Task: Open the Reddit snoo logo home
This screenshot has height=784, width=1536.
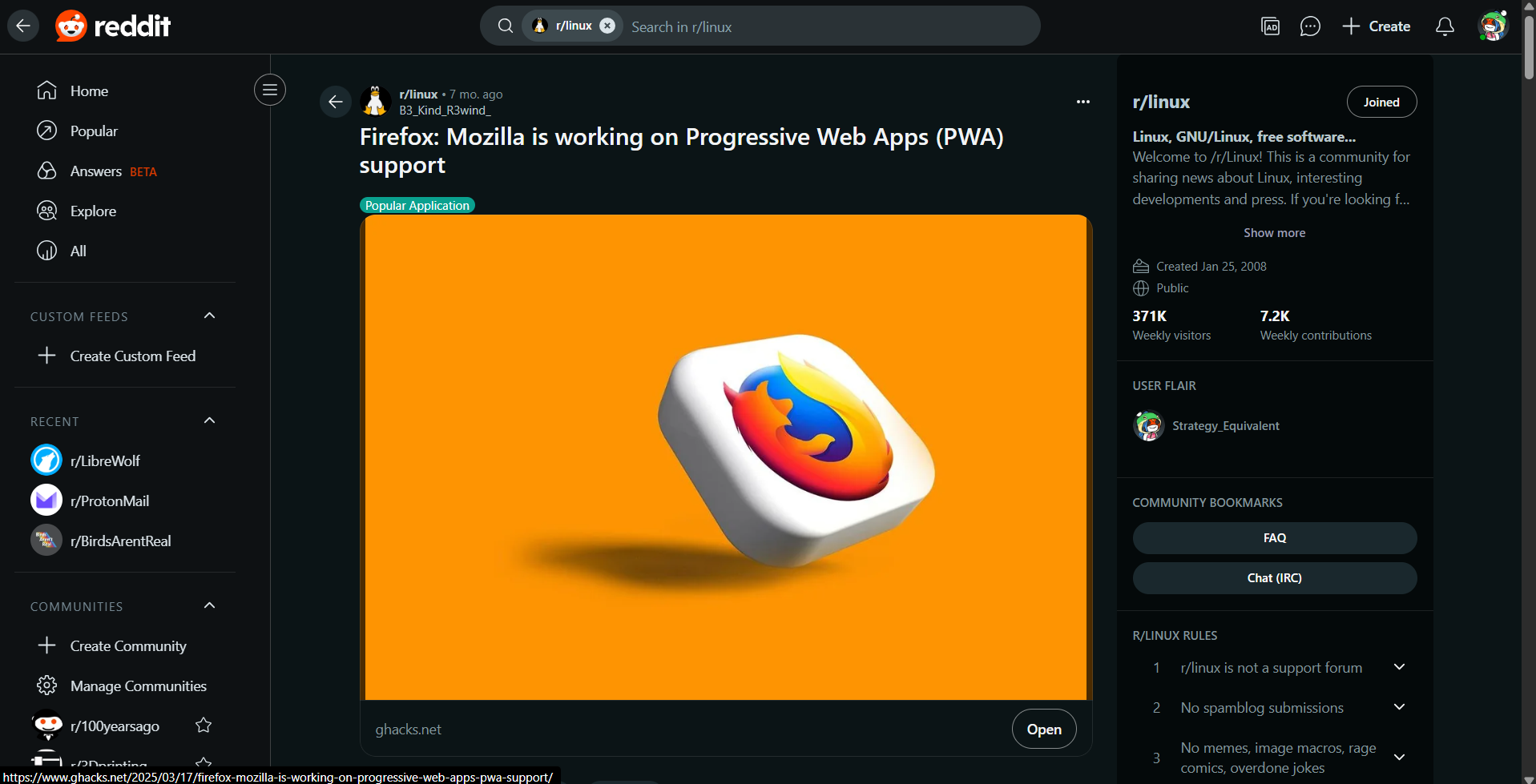Action: (x=113, y=26)
